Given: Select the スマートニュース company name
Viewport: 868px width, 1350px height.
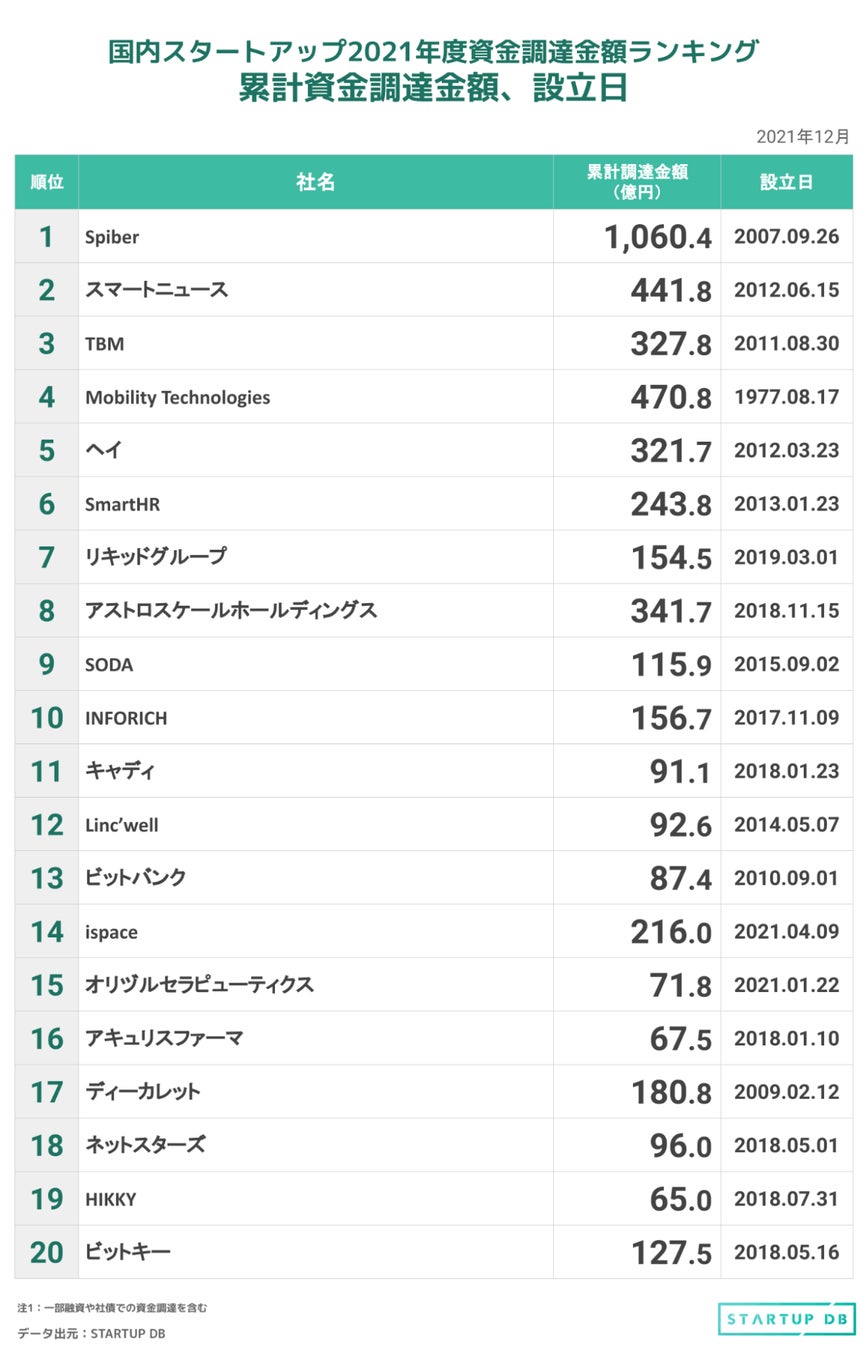Looking at the screenshot, I should click(157, 290).
